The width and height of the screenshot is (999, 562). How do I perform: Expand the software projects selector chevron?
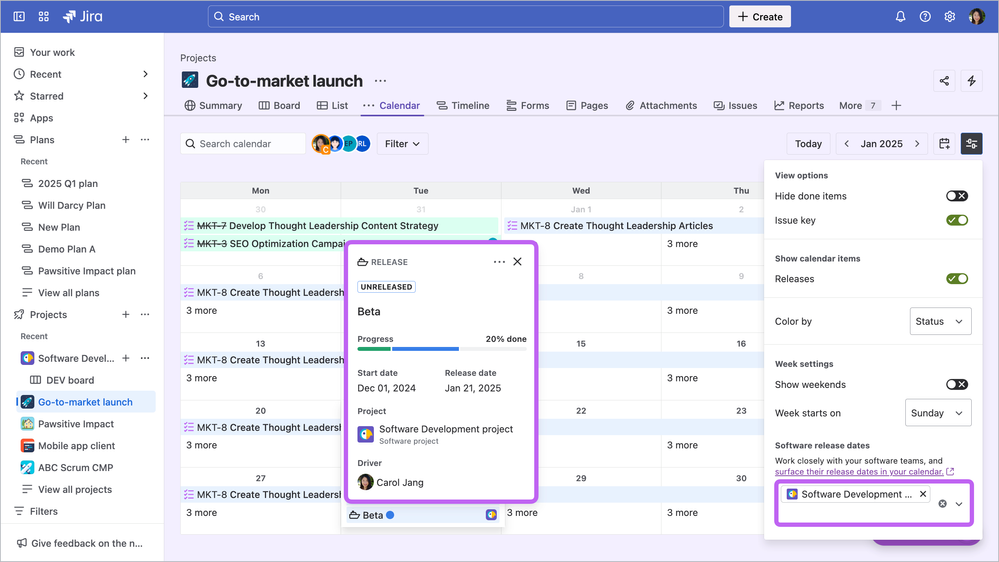point(959,503)
